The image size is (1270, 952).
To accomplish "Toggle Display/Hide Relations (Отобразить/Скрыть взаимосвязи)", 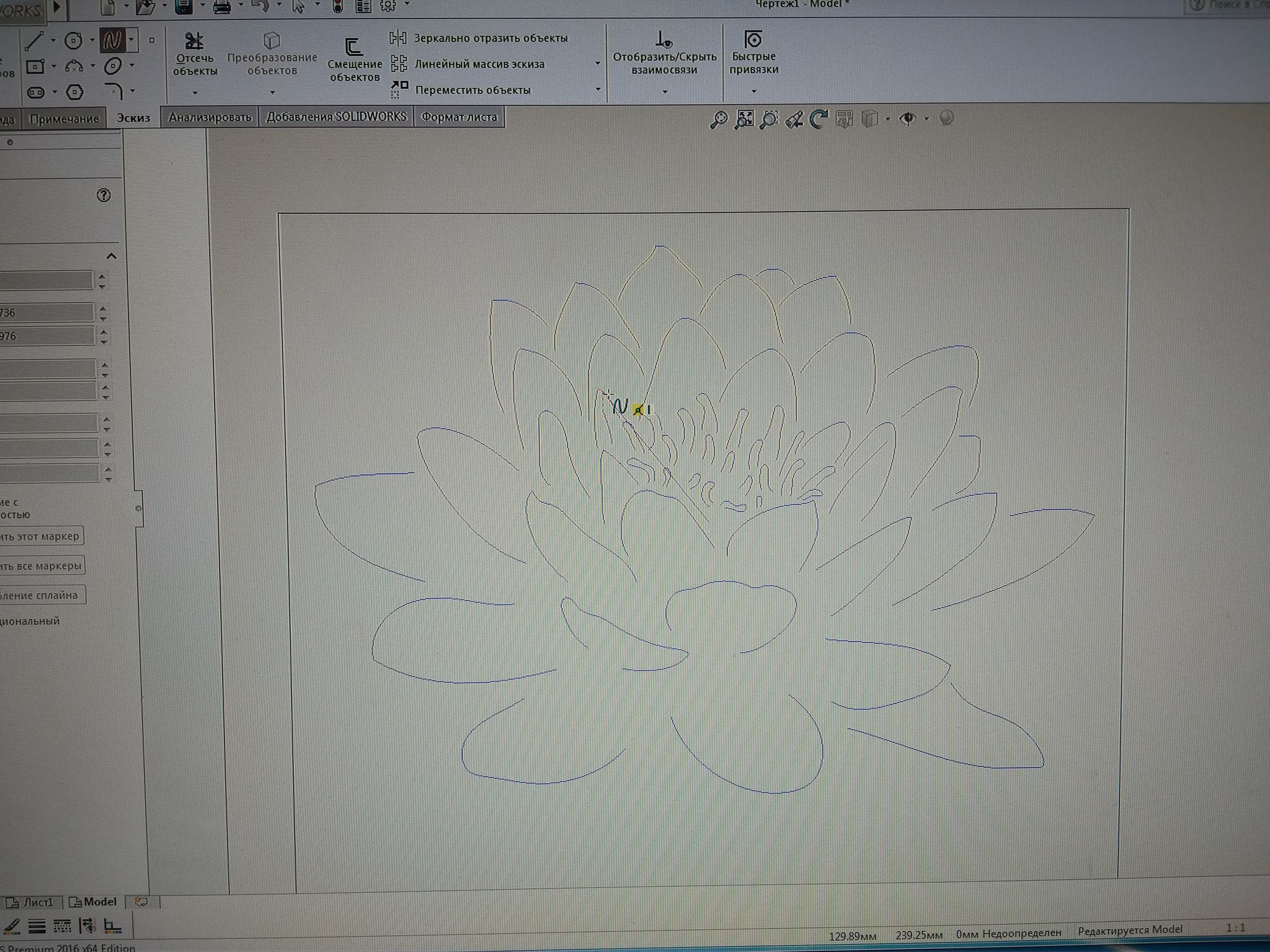I will tap(664, 41).
